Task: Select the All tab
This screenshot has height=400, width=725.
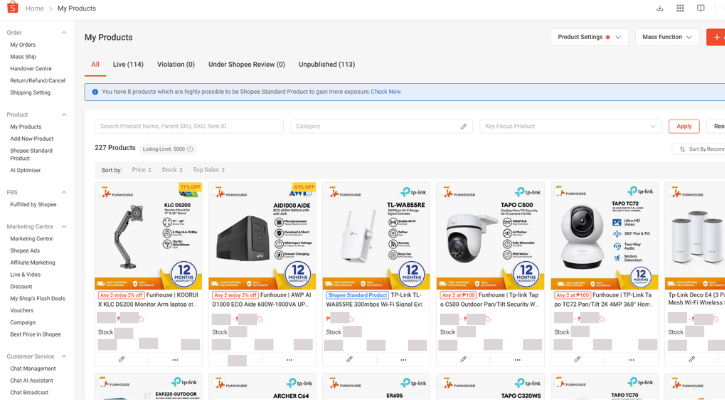Action: pyautogui.click(x=95, y=64)
